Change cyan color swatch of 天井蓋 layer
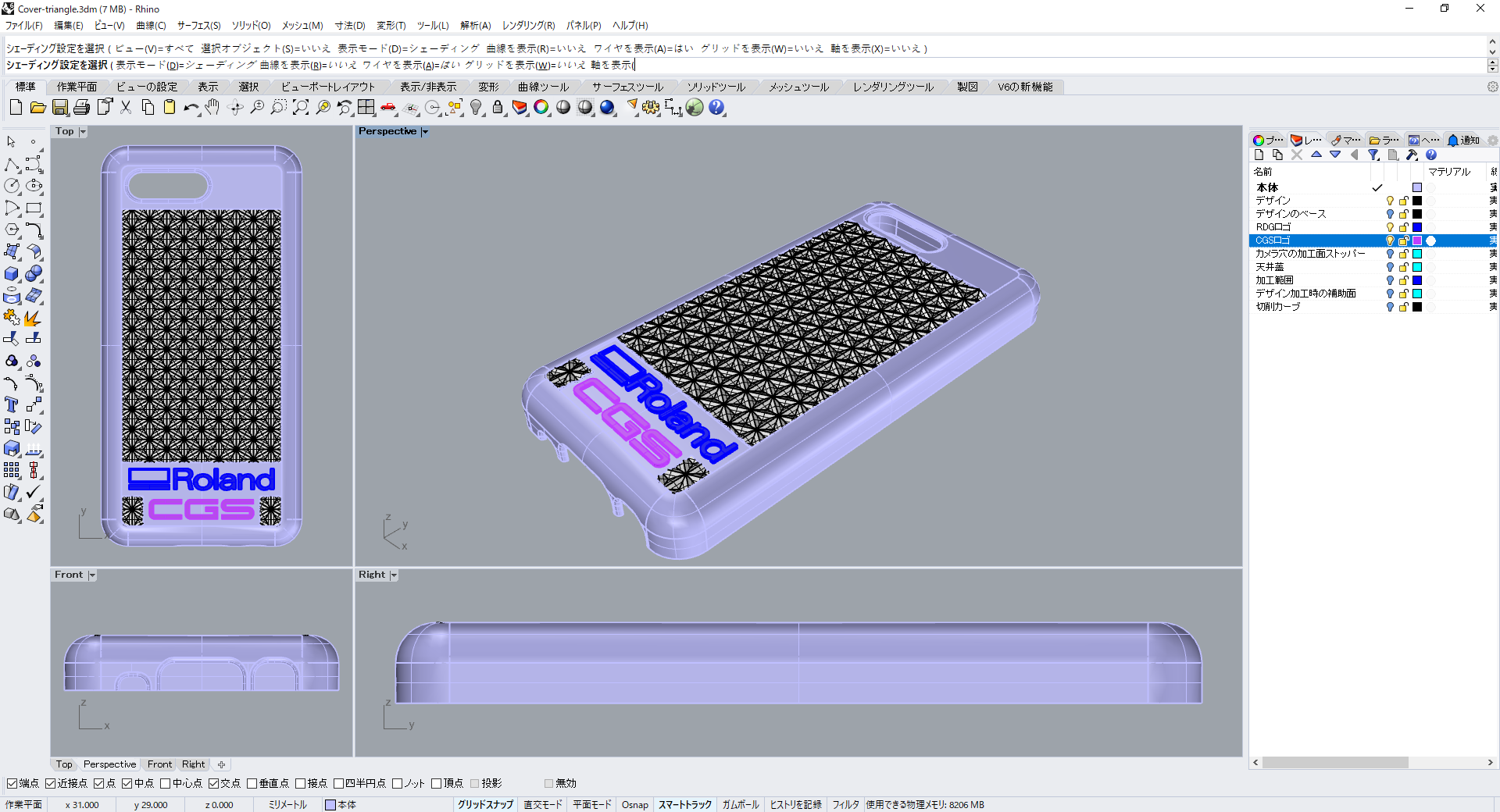This screenshot has width=1500, height=812. [1417, 267]
